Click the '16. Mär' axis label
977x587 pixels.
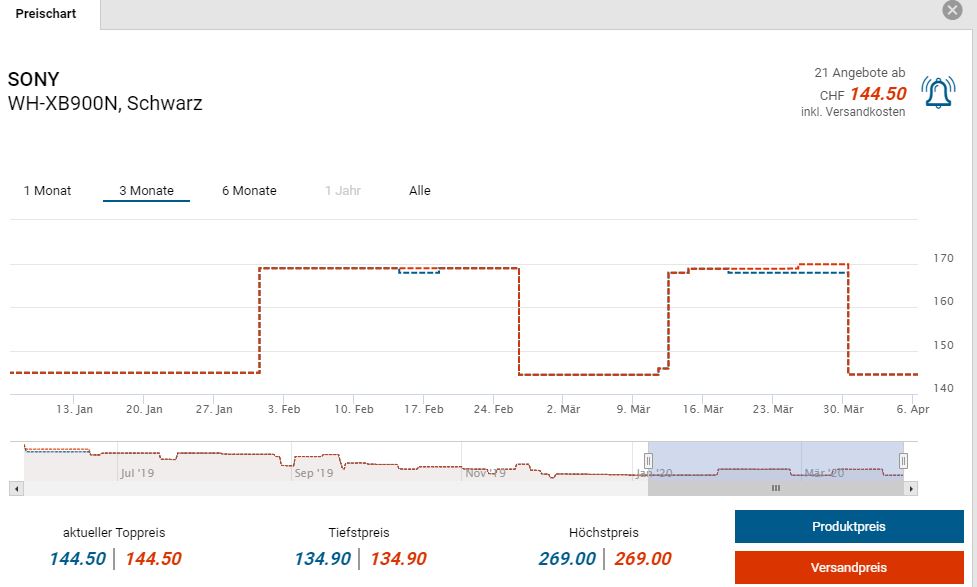point(703,409)
